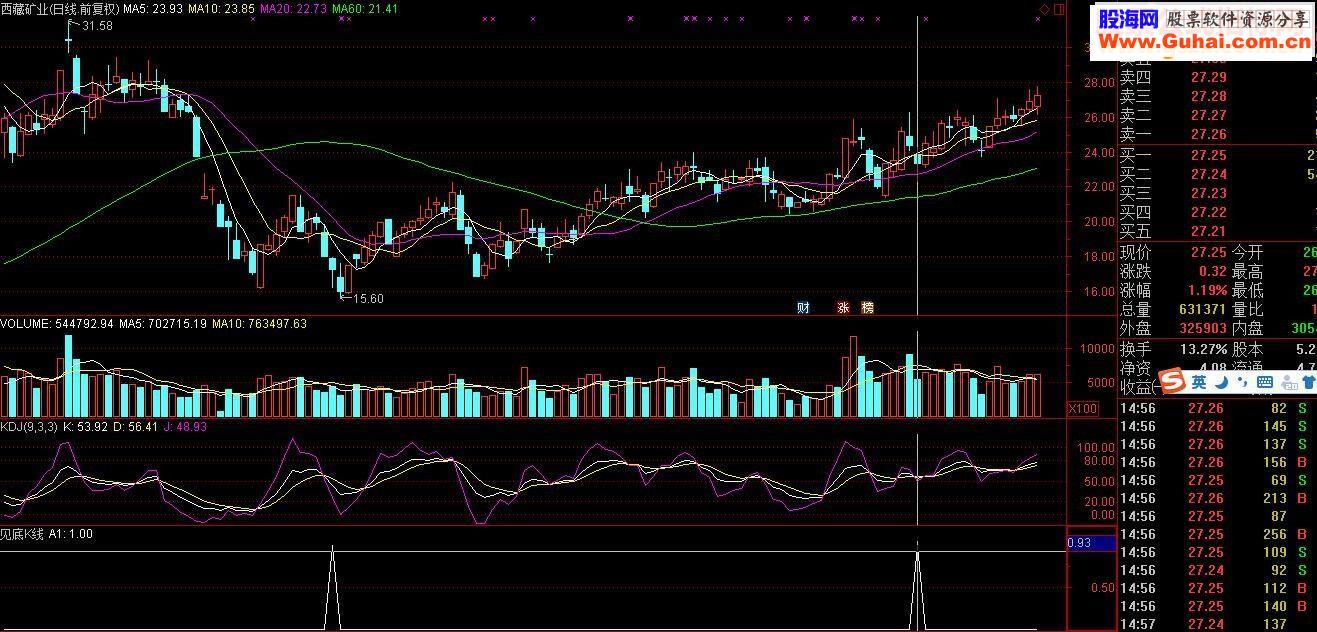Click the 卖三 ask row at 27.28
1317x632 pixels.
[x=1216, y=96]
